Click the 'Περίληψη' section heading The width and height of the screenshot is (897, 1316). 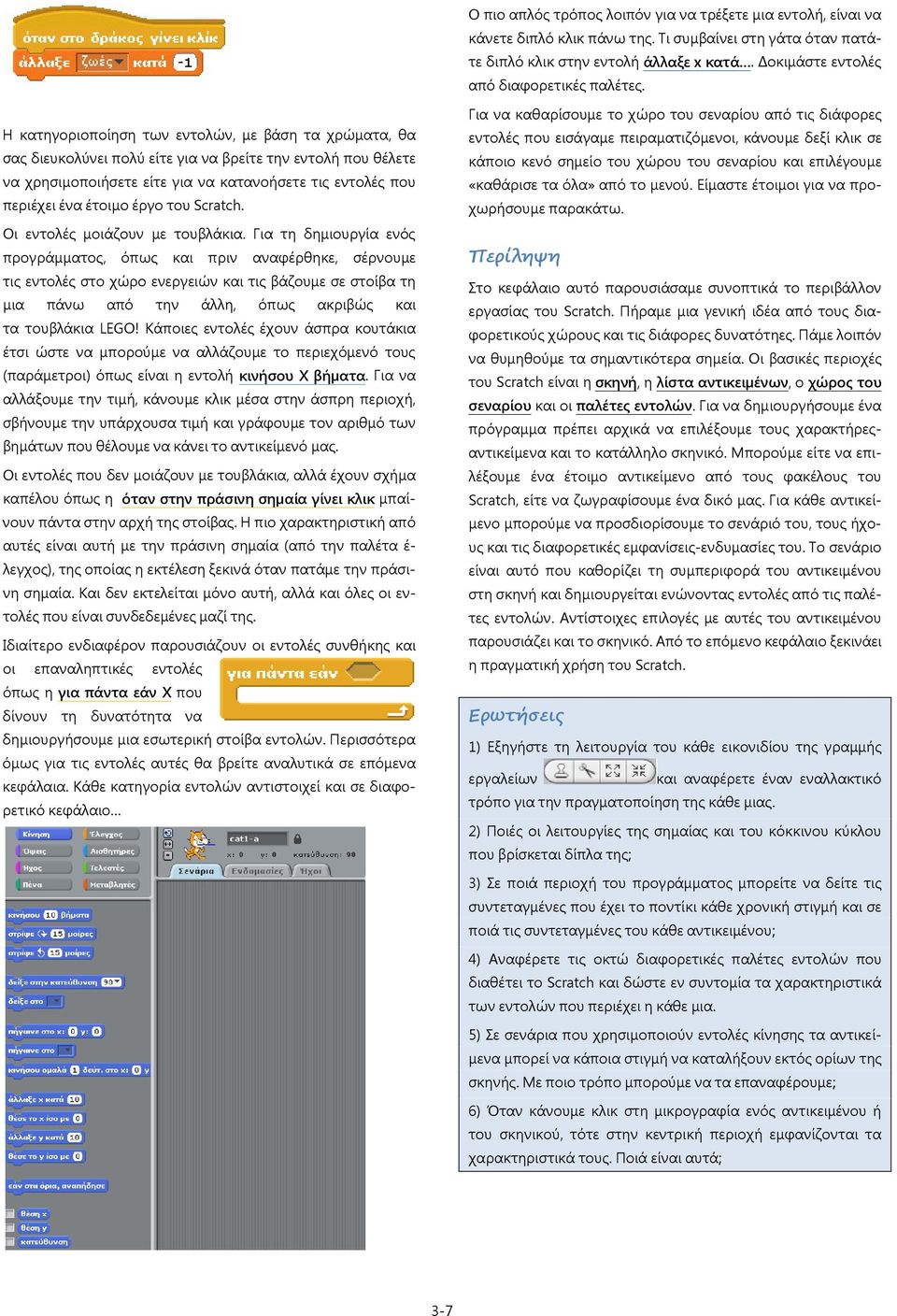coord(514,256)
